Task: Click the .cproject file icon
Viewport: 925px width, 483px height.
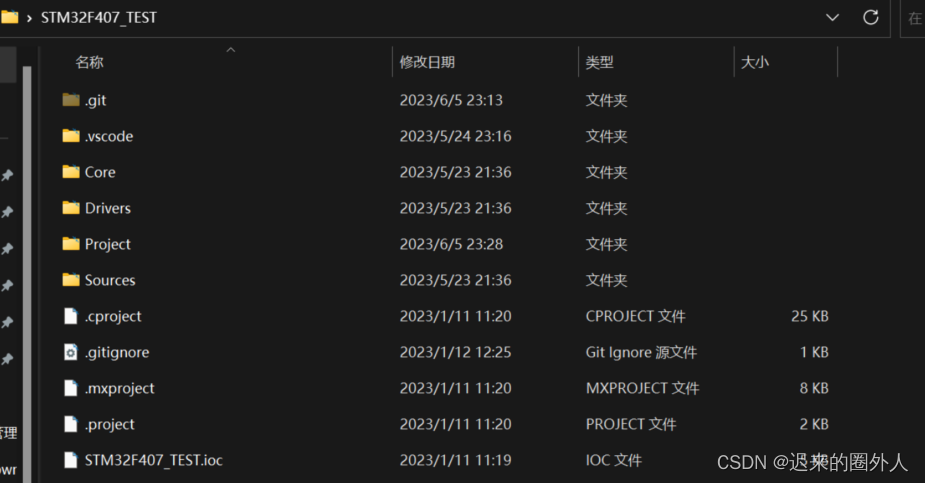Action: click(71, 316)
